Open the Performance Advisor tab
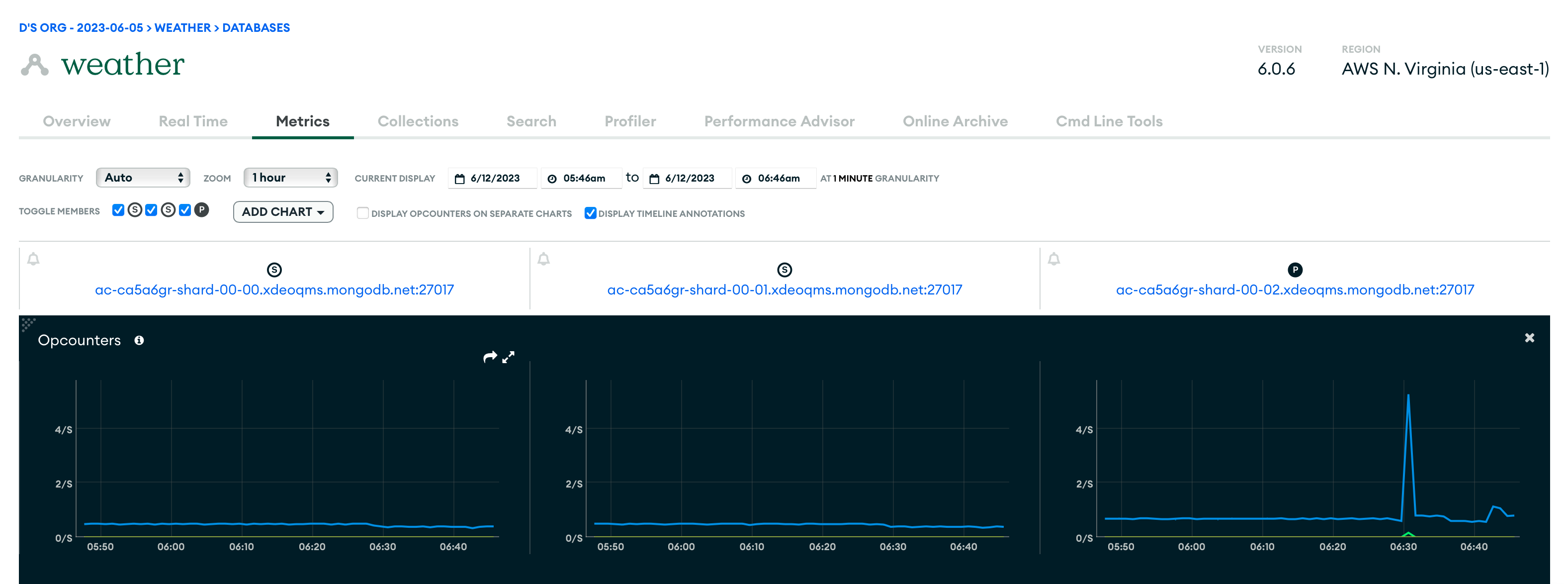The height and width of the screenshot is (584, 1568). coord(779,121)
